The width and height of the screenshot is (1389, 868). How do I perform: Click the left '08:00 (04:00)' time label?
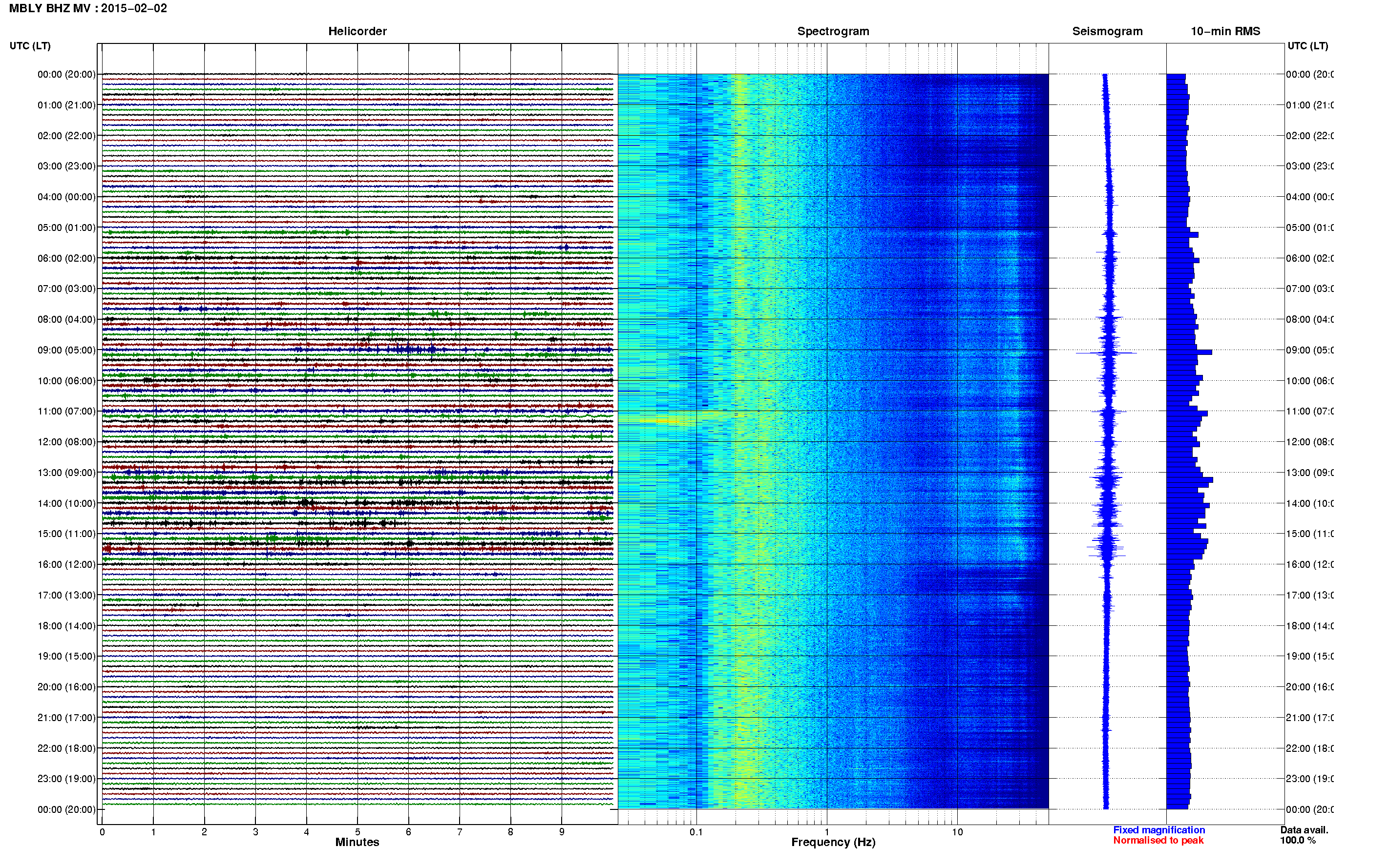[x=66, y=319]
